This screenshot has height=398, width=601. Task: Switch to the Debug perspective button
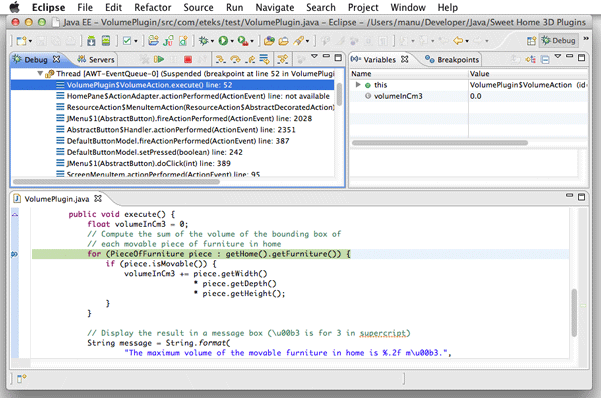click(558, 40)
